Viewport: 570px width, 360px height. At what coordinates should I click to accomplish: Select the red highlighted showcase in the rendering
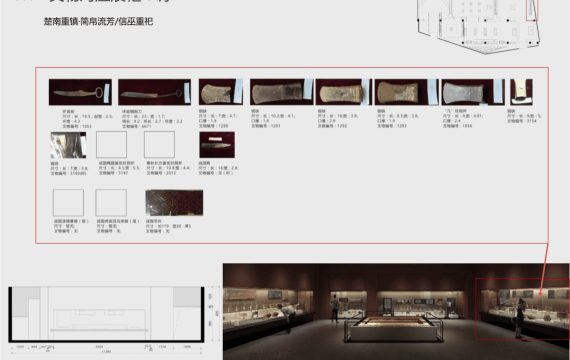click(x=522, y=309)
